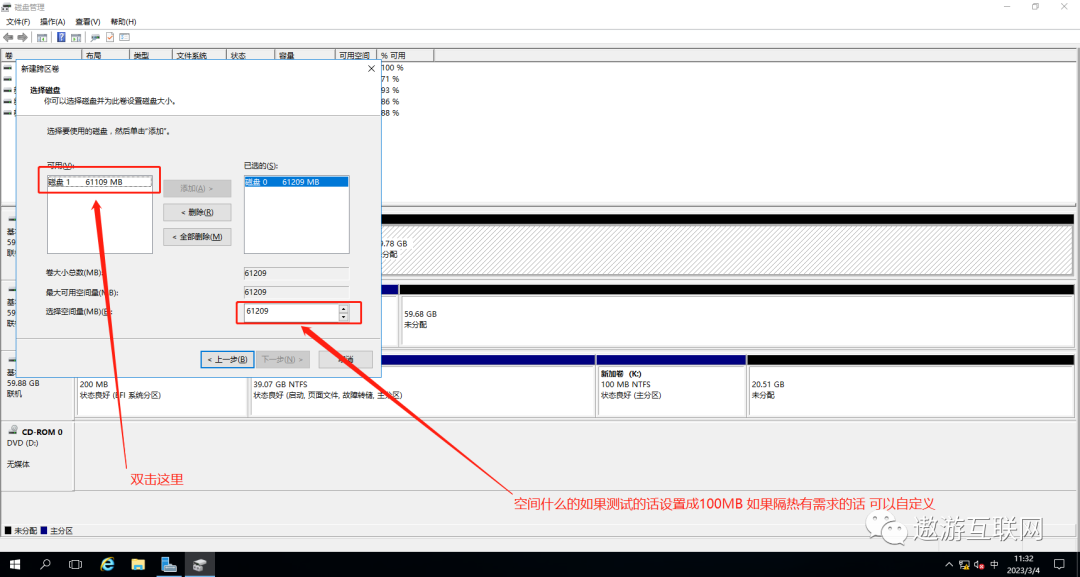This screenshot has height=577, width=1080.
Task: Toggle the console tree toolbar icon
Action: [x=42, y=37]
